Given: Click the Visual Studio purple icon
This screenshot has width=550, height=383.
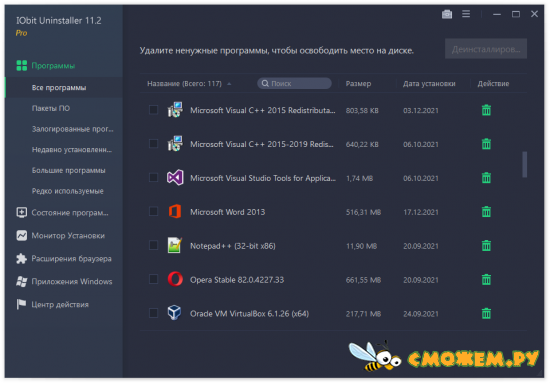Looking at the screenshot, I should [175, 177].
